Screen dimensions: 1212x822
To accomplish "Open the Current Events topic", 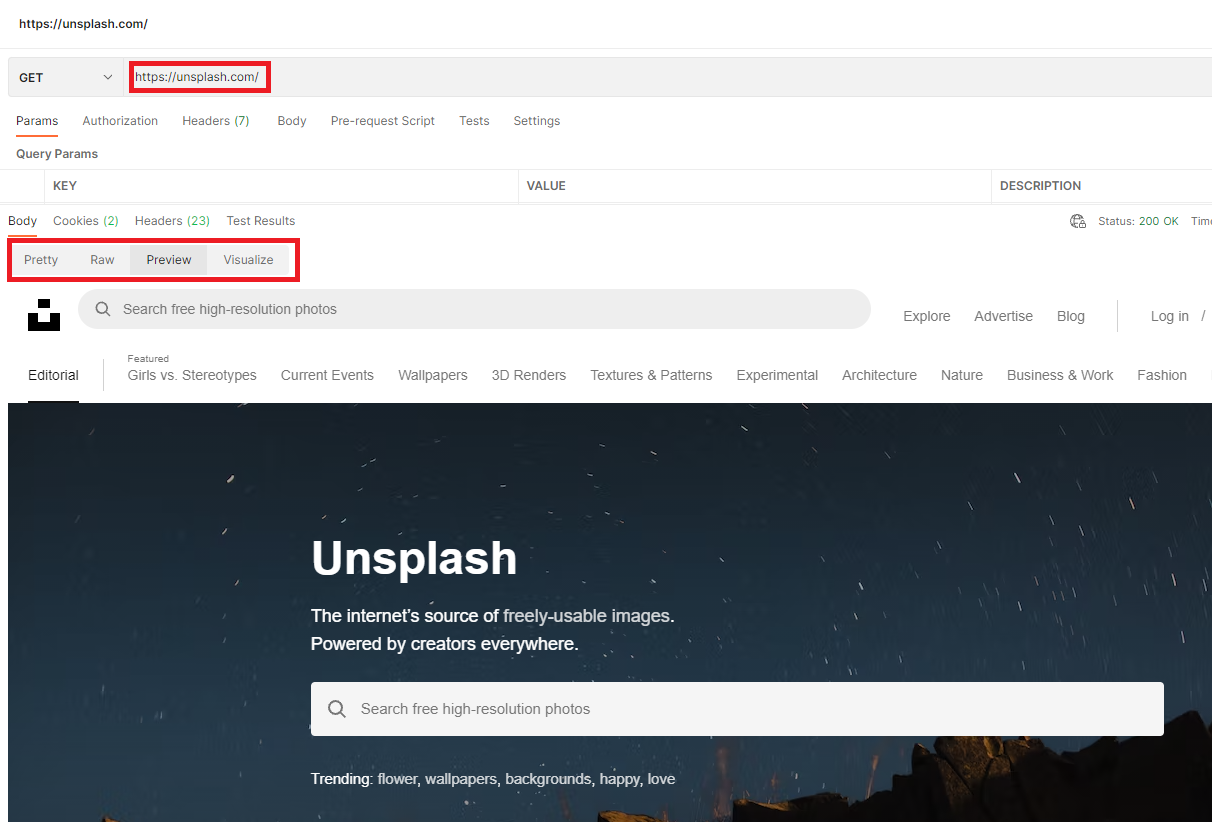I will pyautogui.click(x=327, y=375).
